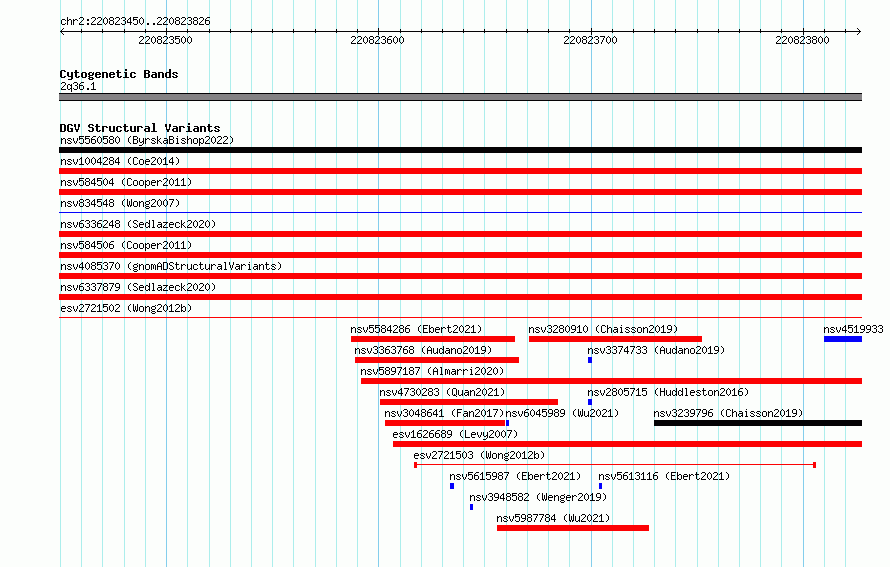Open the nsv5987784 (Wu2021) red bar
This screenshot has width=890, height=567.
(x=573, y=528)
